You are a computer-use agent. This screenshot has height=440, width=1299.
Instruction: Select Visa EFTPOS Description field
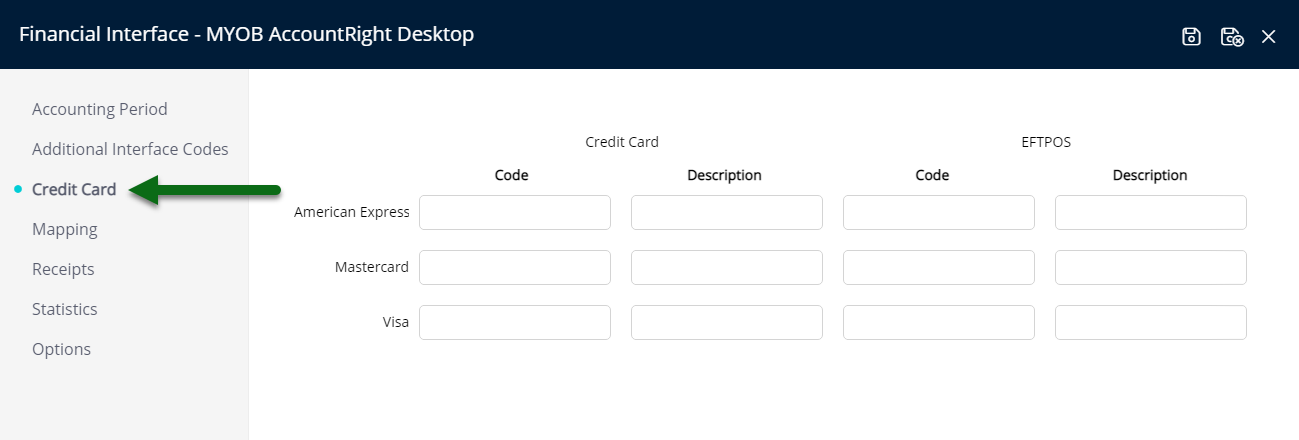pos(1151,322)
